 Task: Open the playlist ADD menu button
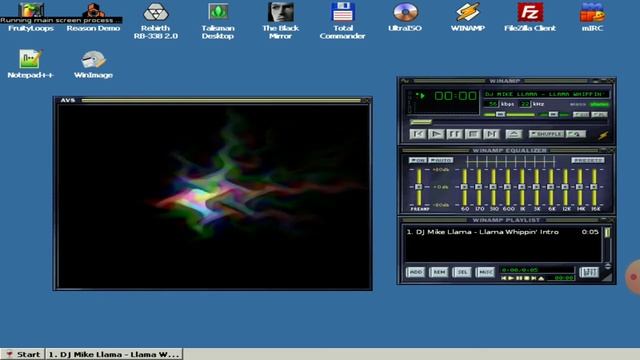(x=415, y=272)
